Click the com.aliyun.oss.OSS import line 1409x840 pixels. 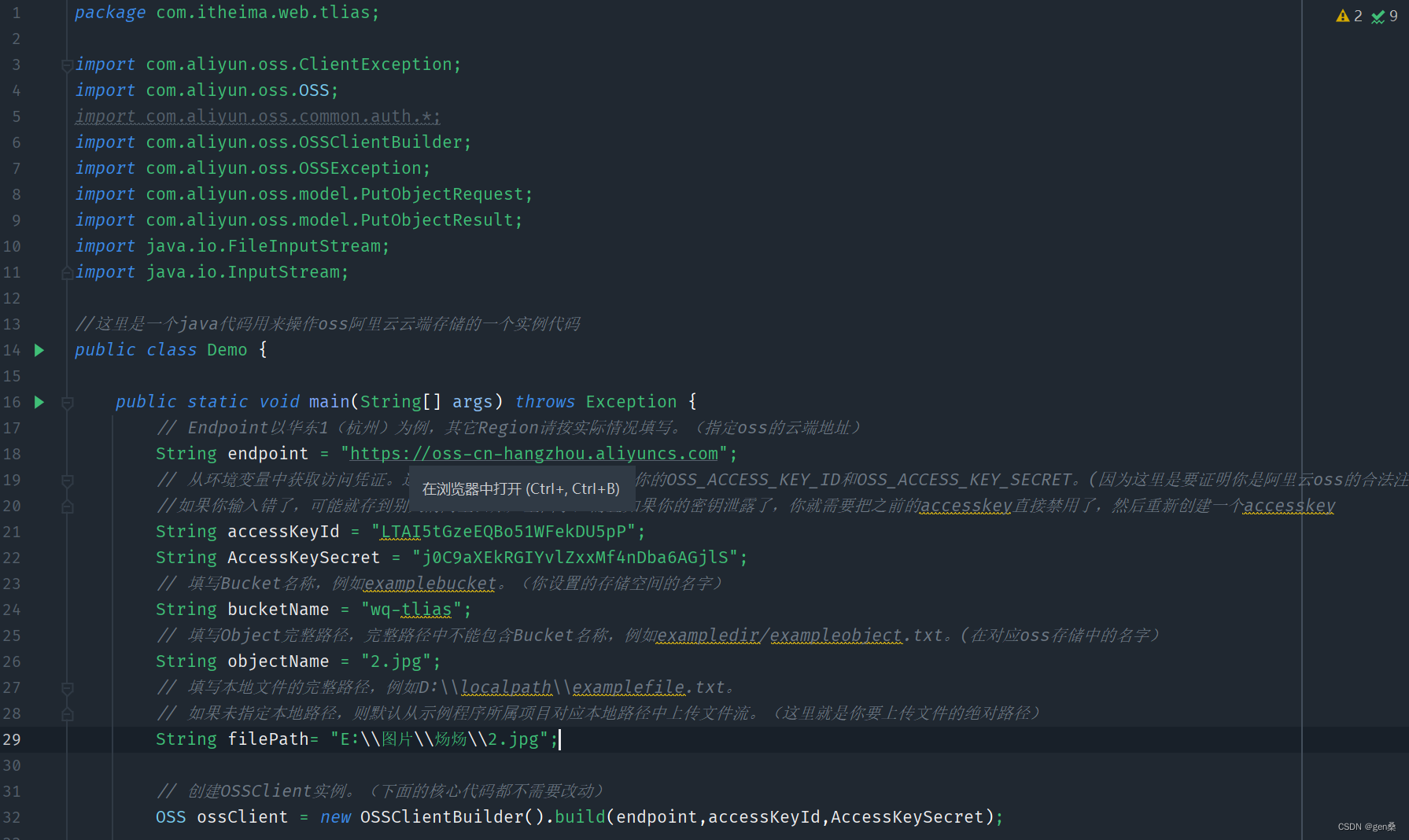(x=206, y=90)
